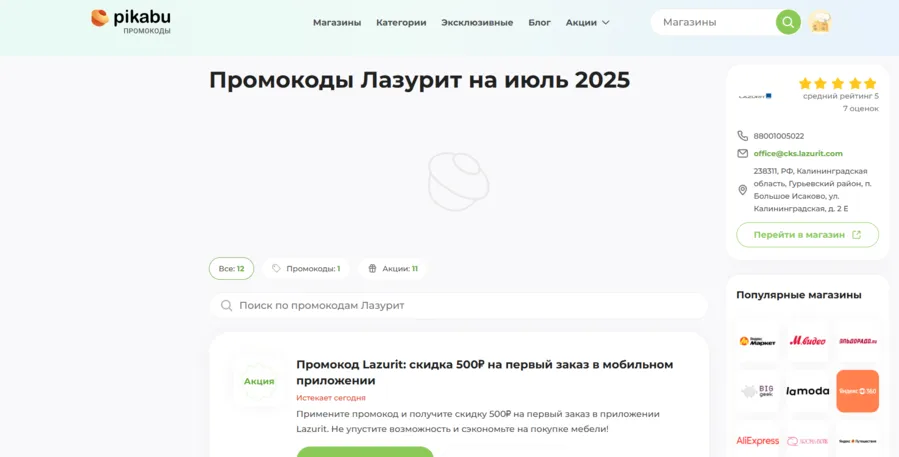The image size is (899, 457).
Task: Click the location pin icon beside address
Action: pos(742,190)
